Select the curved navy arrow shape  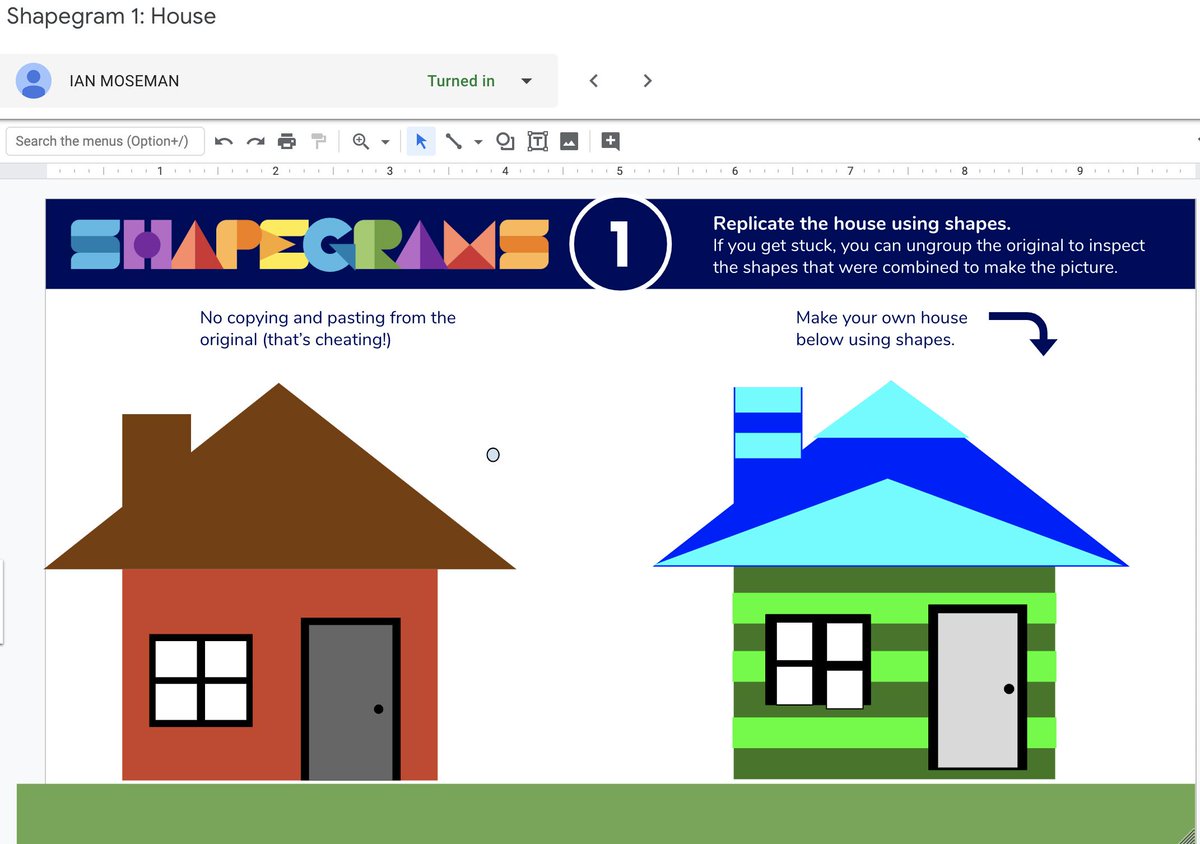click(1024, 332)
